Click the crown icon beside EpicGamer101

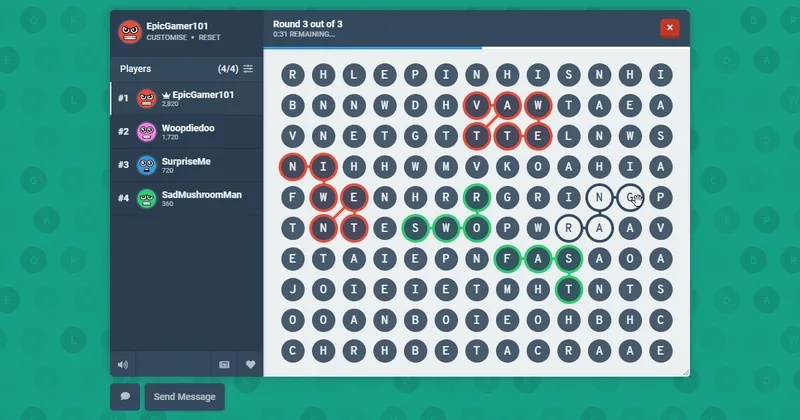click(166, 95)
